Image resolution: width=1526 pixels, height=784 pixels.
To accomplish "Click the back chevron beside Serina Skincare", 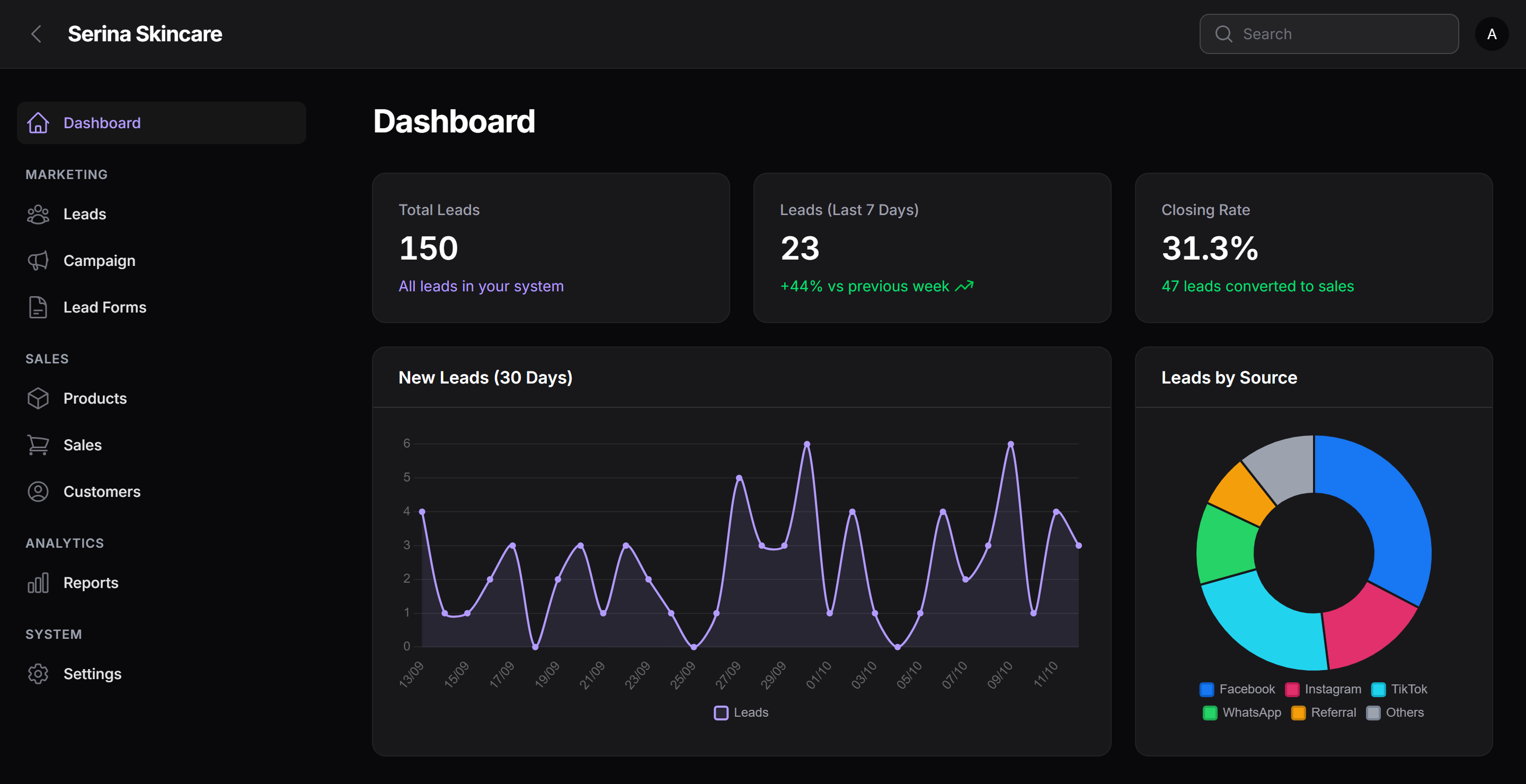I will (36, 34).
